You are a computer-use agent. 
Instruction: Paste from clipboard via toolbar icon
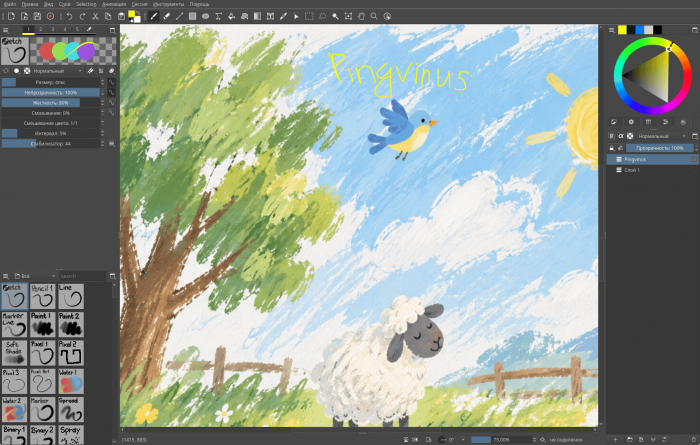coord(121,17)
